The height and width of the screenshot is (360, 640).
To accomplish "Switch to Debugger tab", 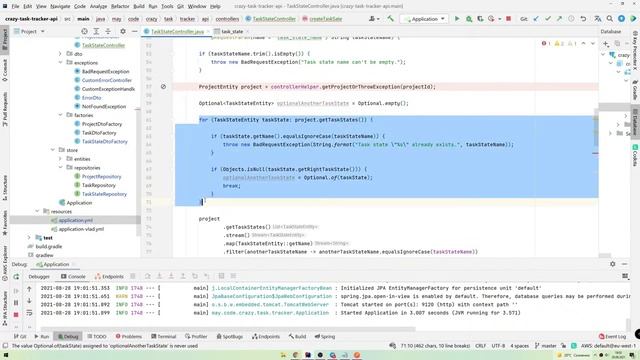I will (39, 276).
